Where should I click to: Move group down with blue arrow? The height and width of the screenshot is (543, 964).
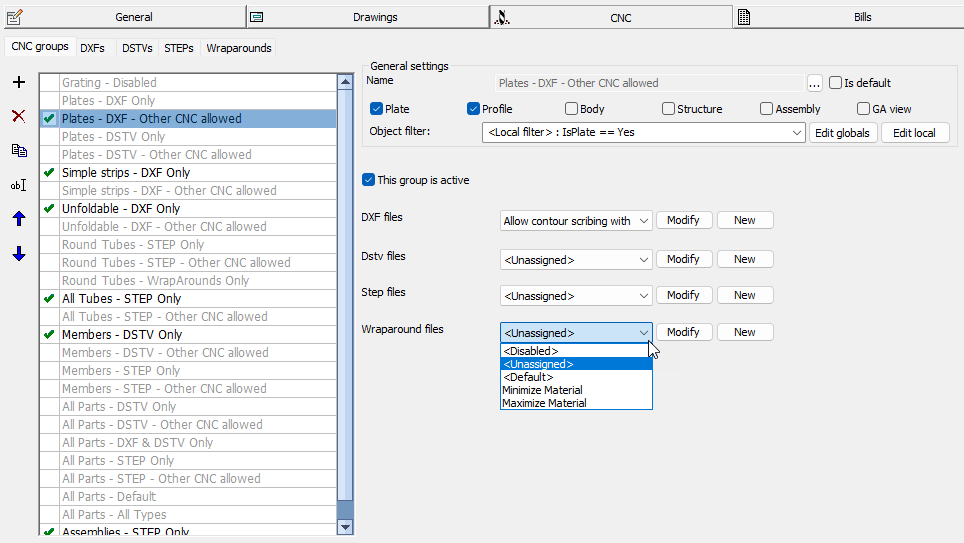18,254
